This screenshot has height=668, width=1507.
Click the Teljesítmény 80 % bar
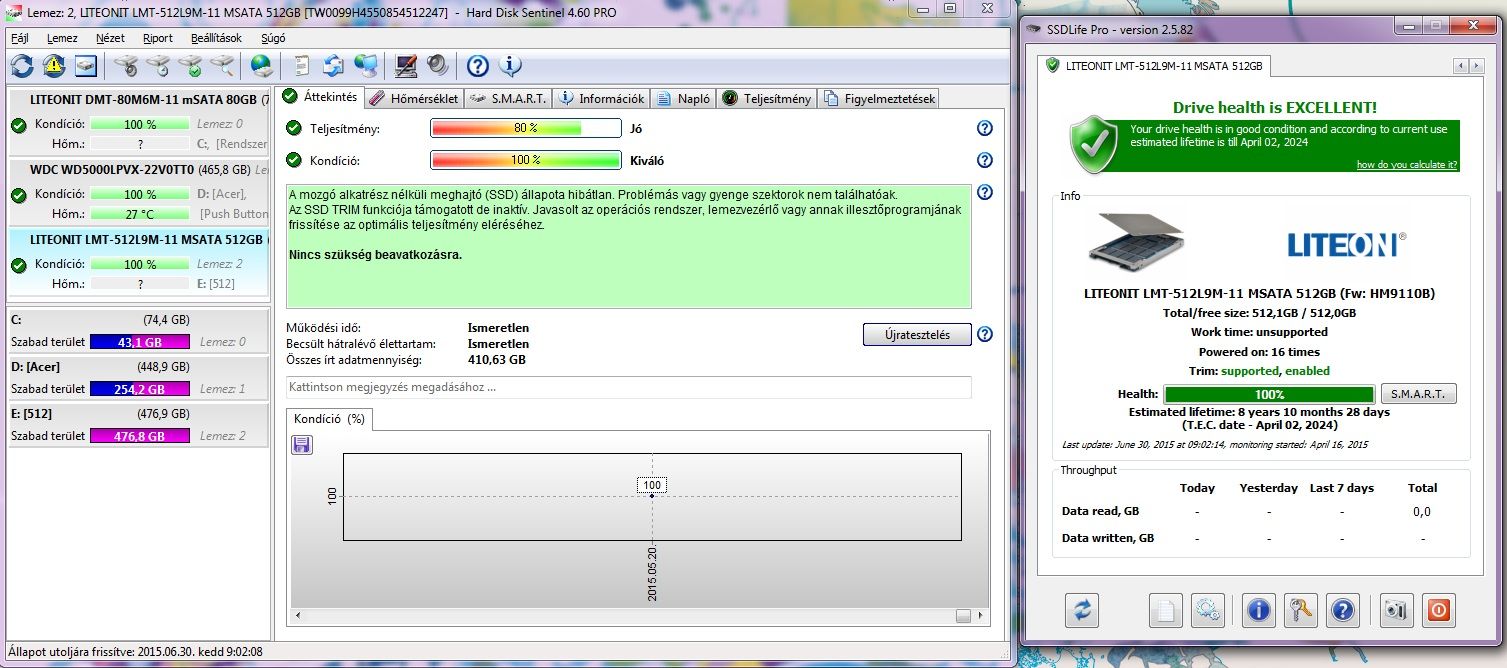tap(526, 128)
